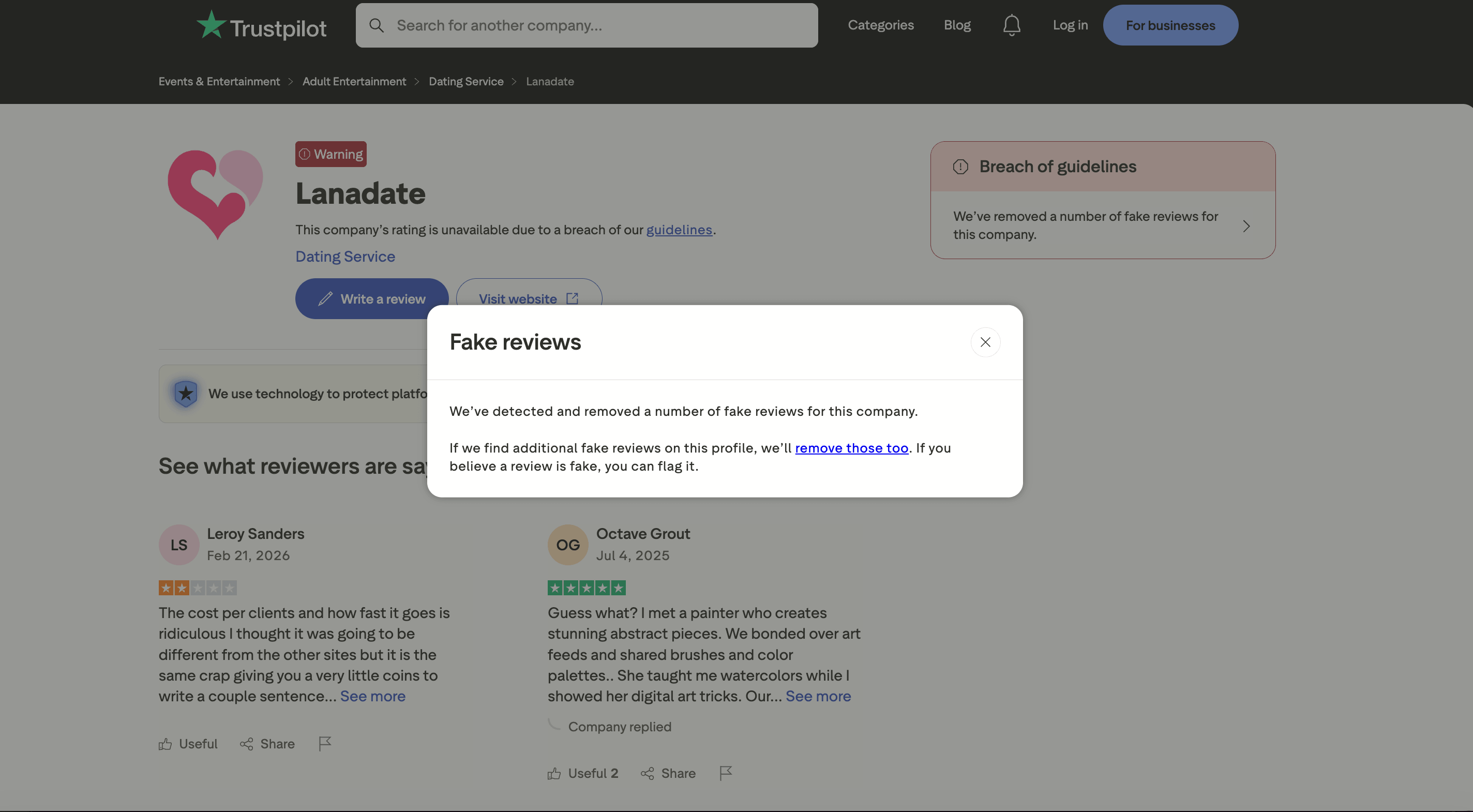
Task: Share Leroy Sanders' review
Action: click(266, 743)
